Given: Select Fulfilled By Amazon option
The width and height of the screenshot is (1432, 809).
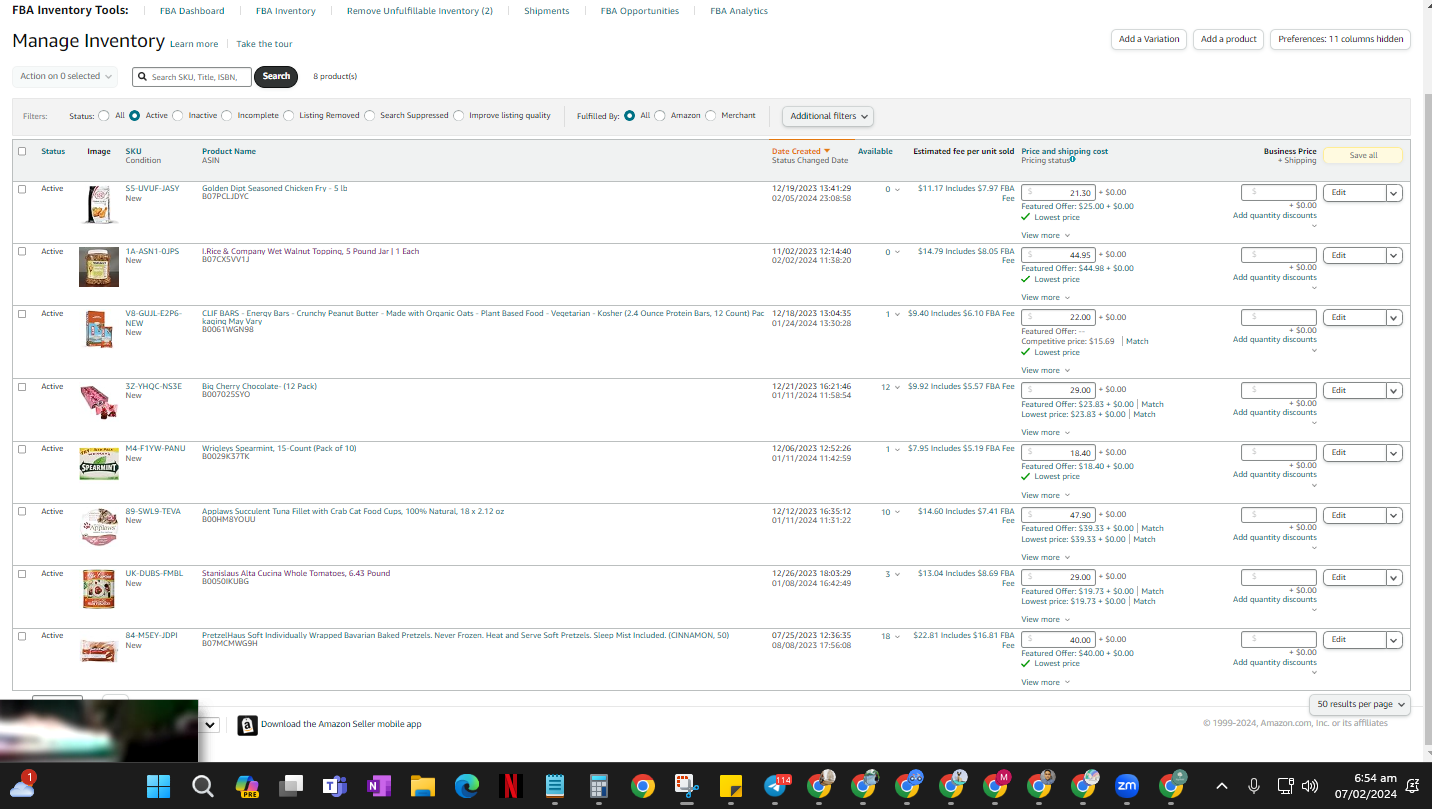Looking at the screenshot, I should tap(660, 116).
